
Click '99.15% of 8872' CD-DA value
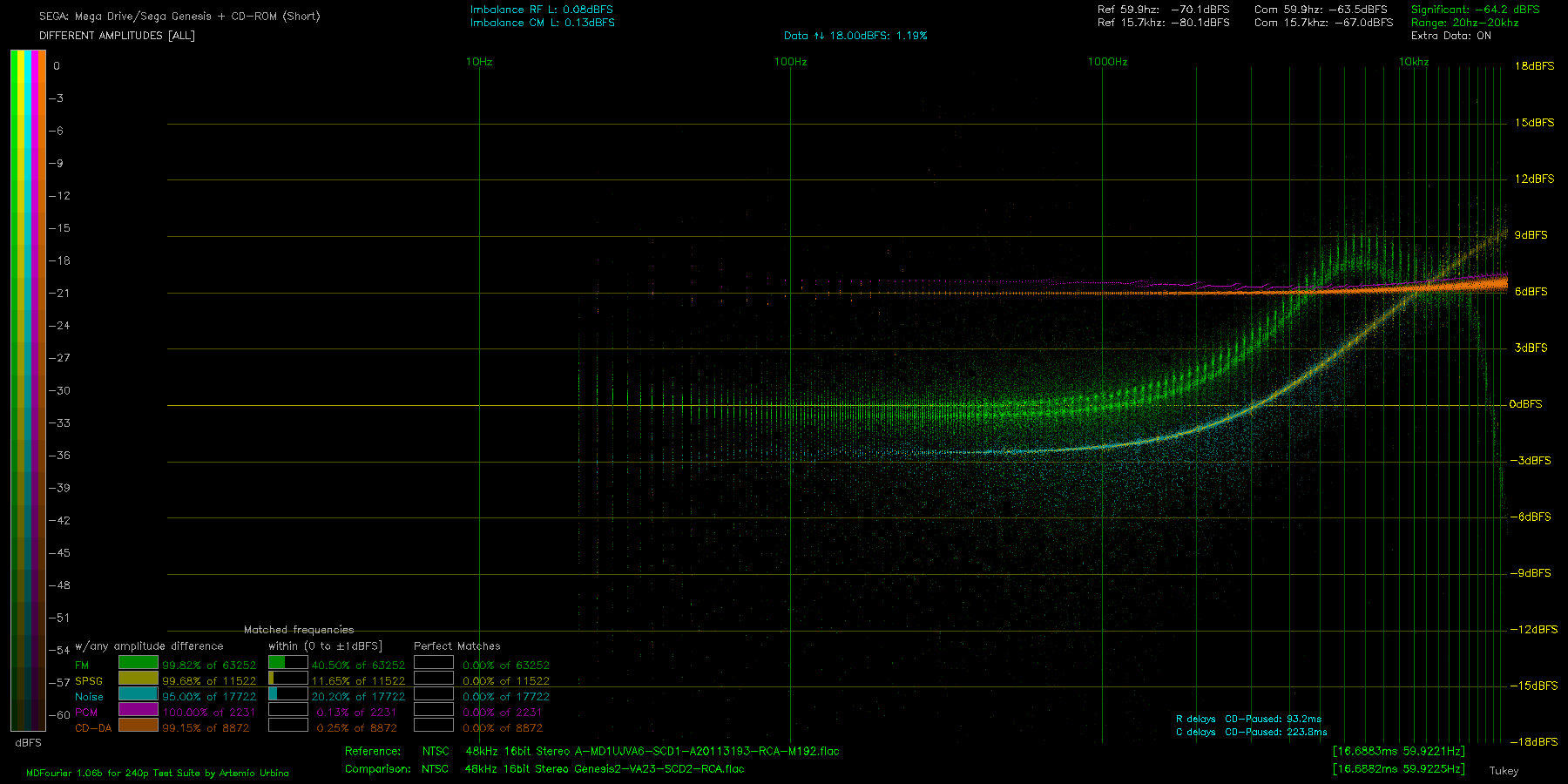[x=206, y=728]
